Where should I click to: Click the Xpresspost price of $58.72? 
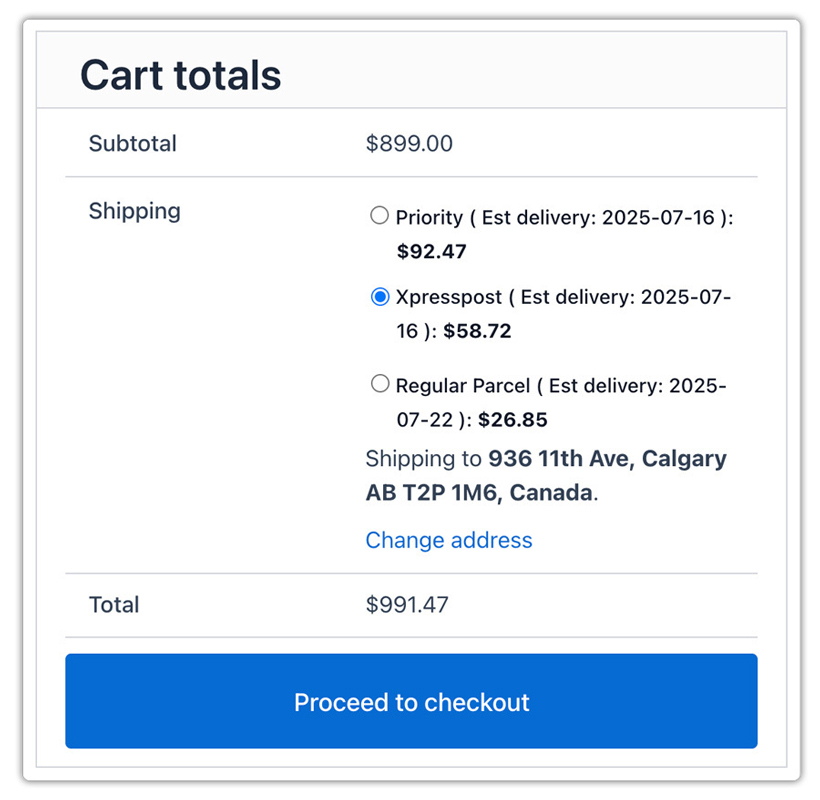477,331
